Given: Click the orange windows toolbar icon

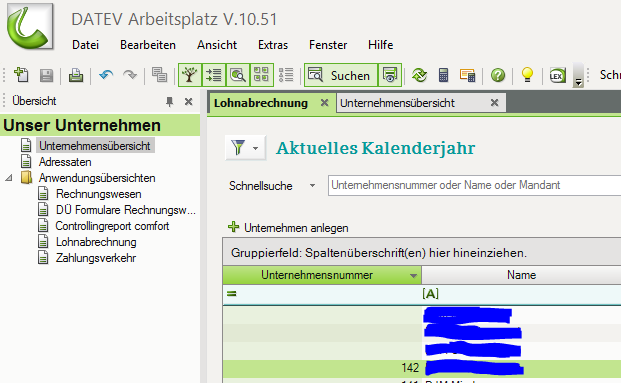Looking at the screenshot, I should 467,75.
